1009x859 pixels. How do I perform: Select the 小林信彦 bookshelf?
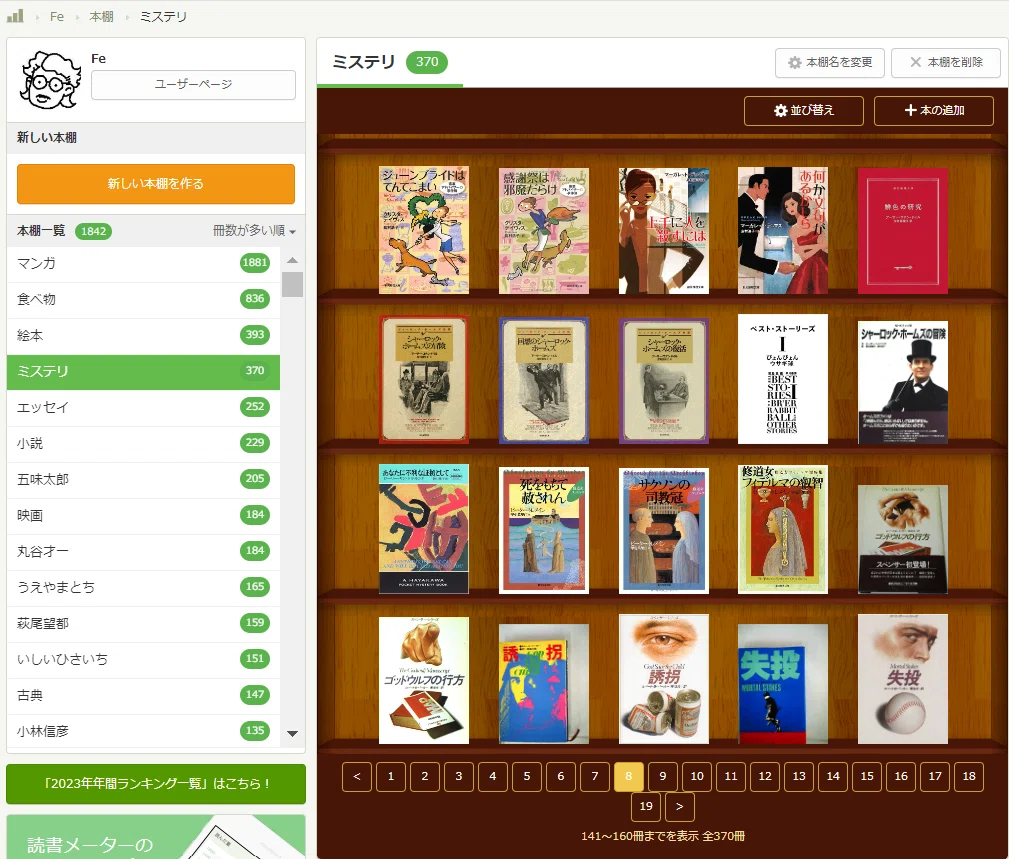[x=143, y=731]
